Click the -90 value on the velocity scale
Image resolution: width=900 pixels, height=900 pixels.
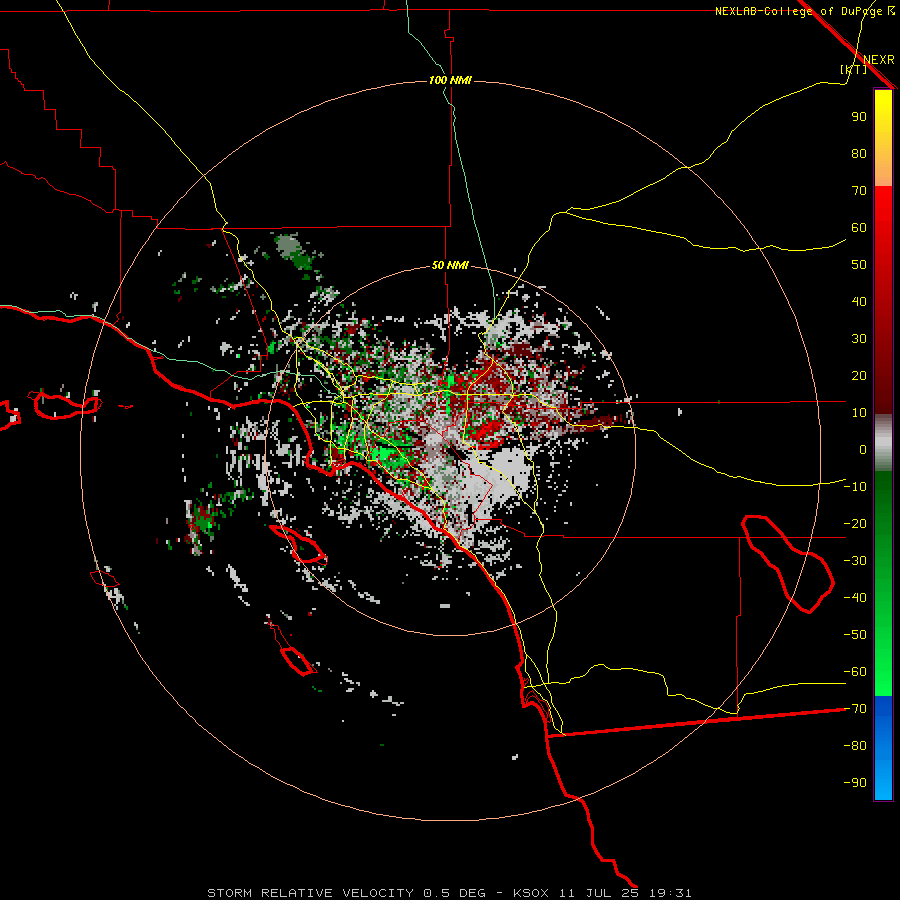pos(855,783)
